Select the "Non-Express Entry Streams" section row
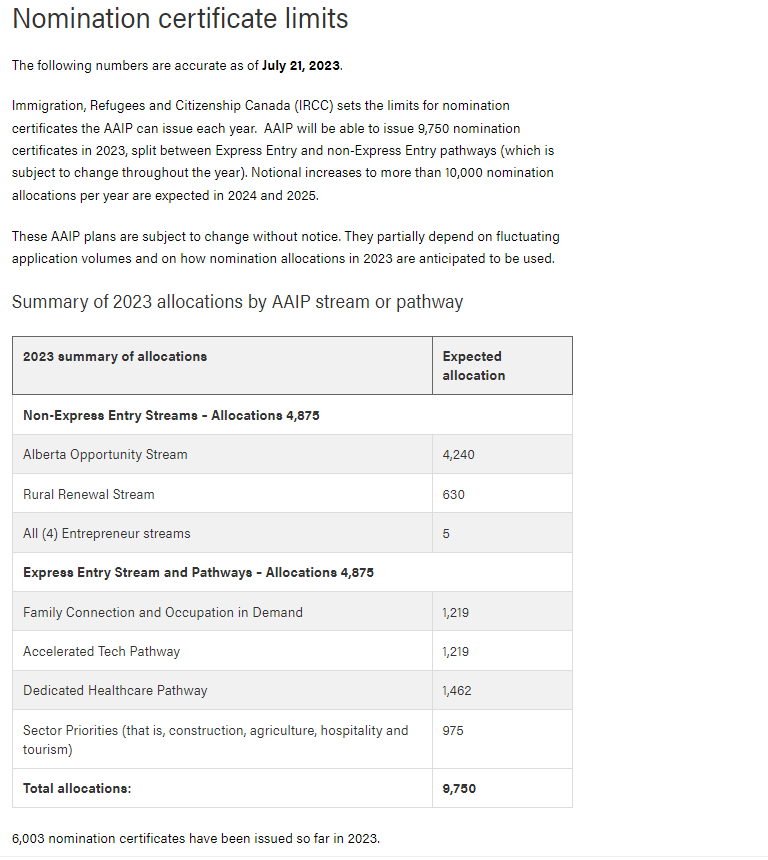 171,416
